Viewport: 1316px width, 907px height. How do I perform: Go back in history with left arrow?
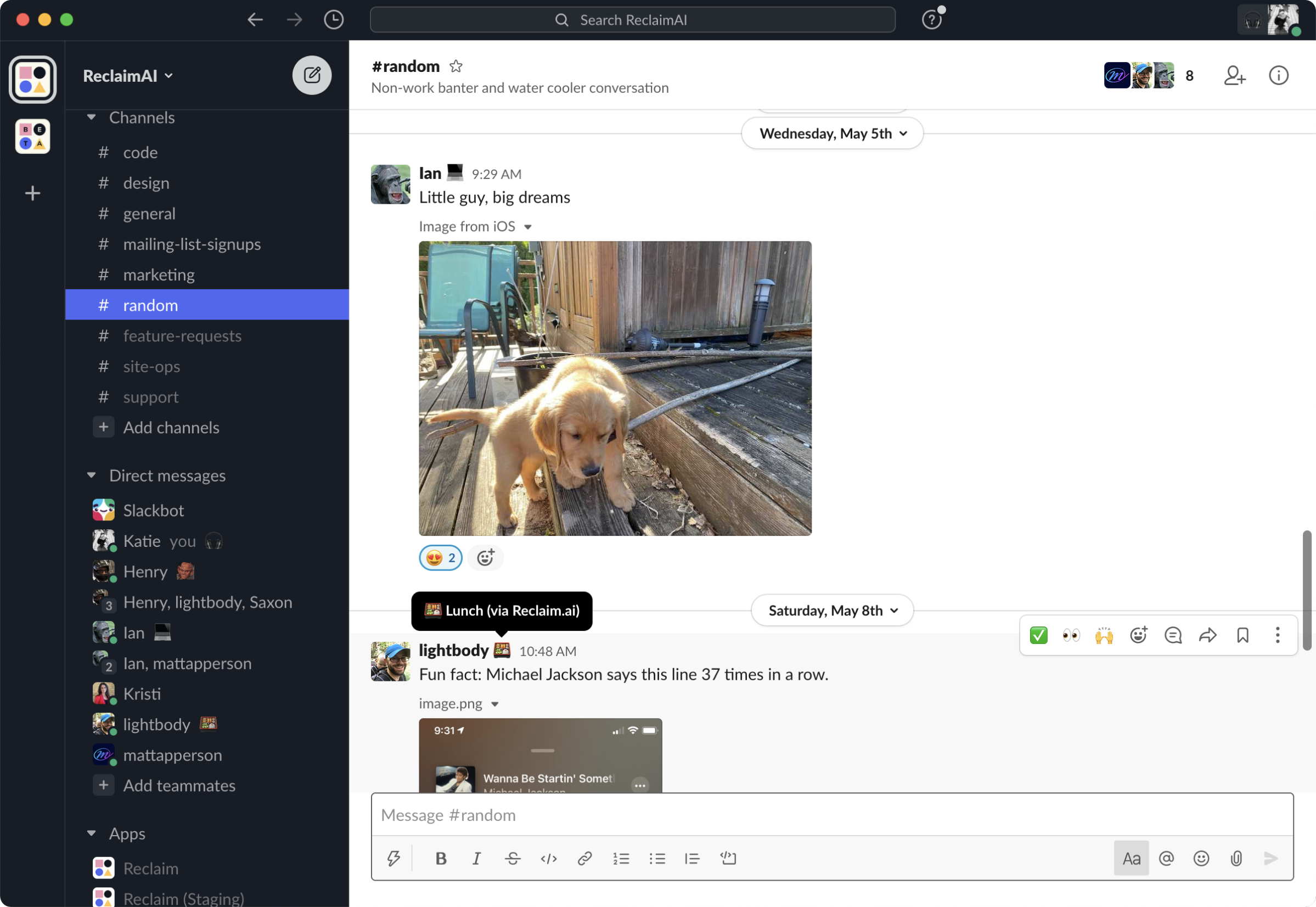pyautogui.click(x=255, y=20)
